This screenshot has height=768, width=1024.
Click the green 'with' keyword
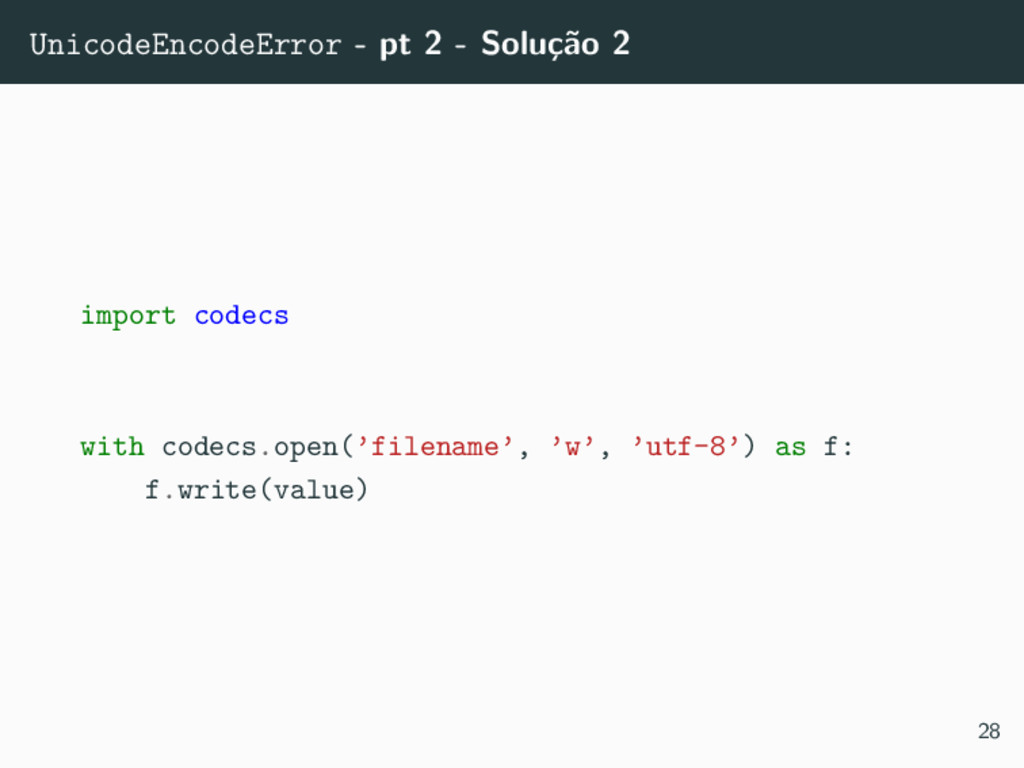[x=112, y=447]
